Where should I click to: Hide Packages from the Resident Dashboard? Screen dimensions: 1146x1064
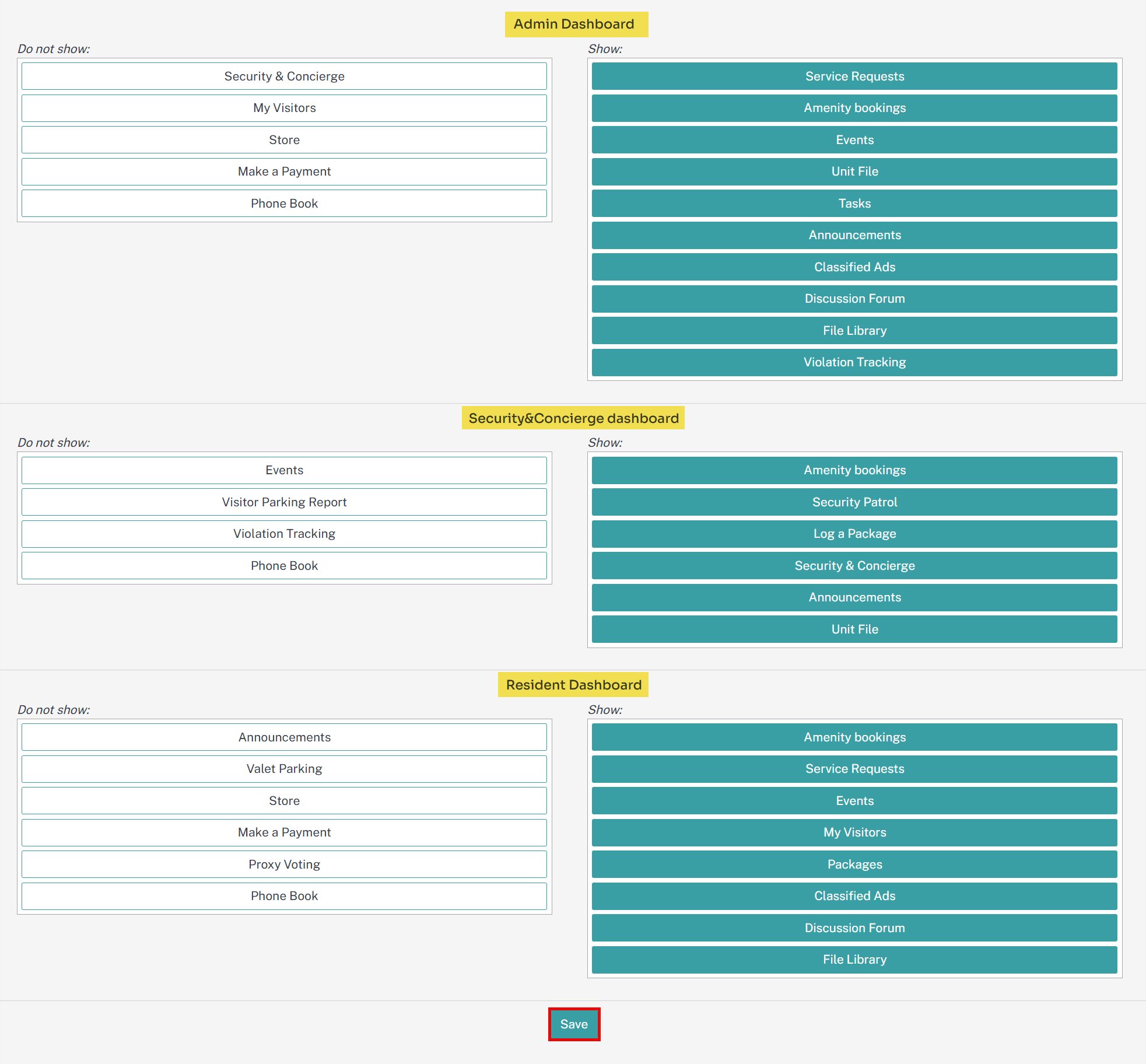[x=854, y=864]
